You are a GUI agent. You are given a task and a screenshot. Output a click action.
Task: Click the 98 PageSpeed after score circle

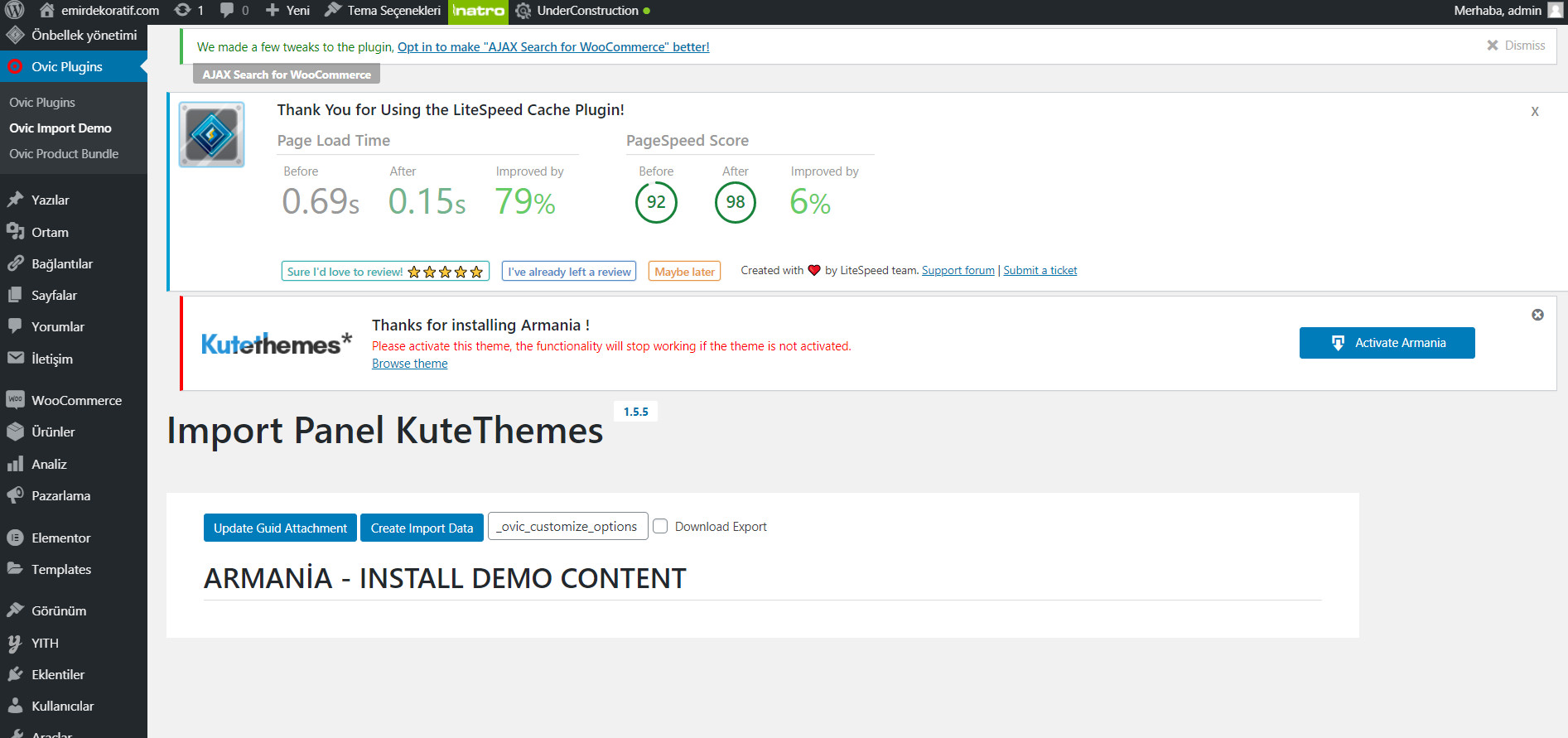tap(736, 203)
